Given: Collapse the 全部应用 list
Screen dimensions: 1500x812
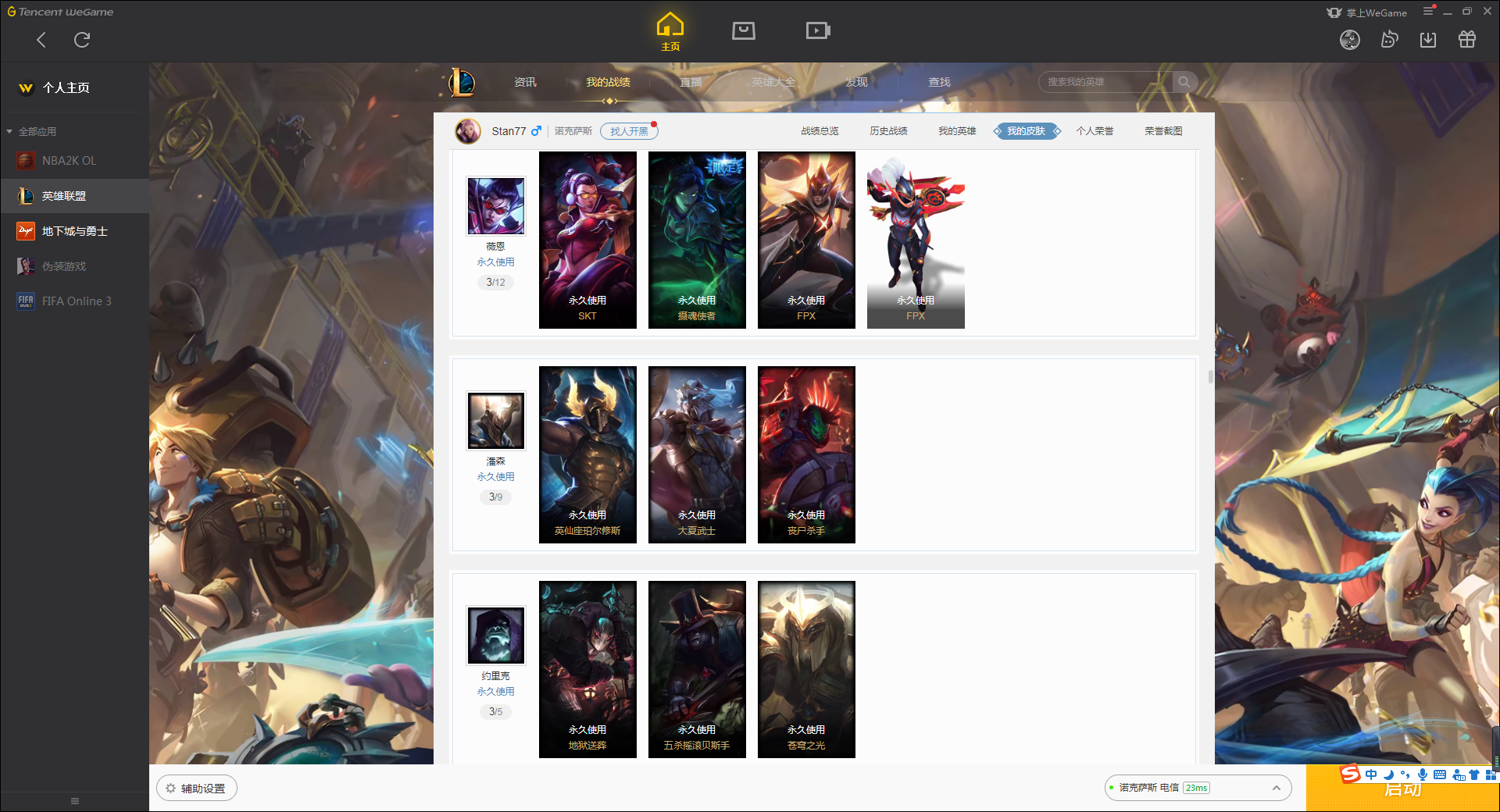Looking at the screenshot, I should (9, 132).
